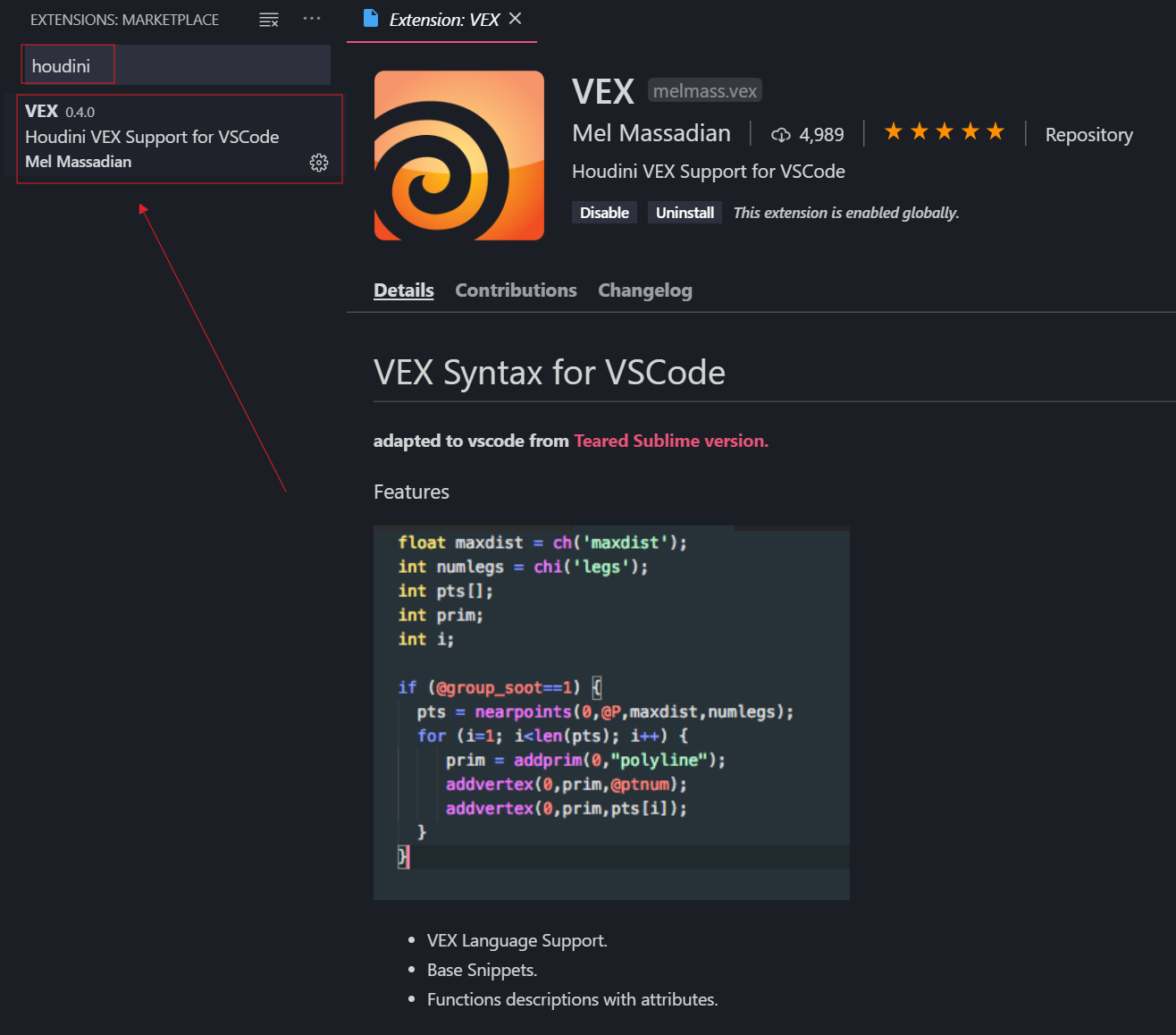Click 'Base Snippets.' bullet
This screenshot has height=1035, width=1176.
coord(482,970)
